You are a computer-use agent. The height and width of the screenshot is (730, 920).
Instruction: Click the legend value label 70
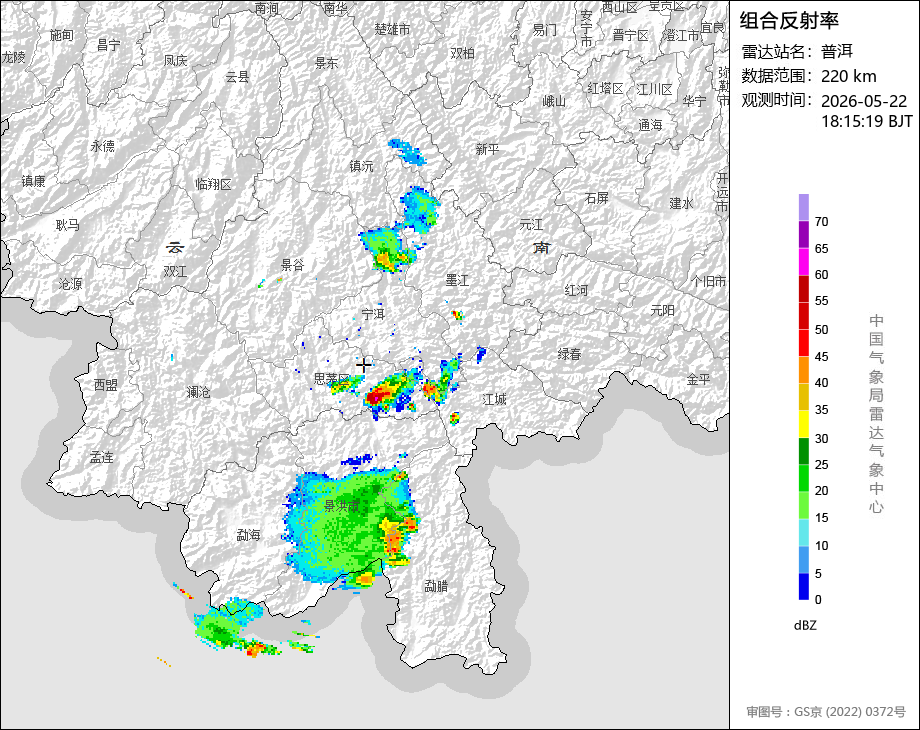821,222
